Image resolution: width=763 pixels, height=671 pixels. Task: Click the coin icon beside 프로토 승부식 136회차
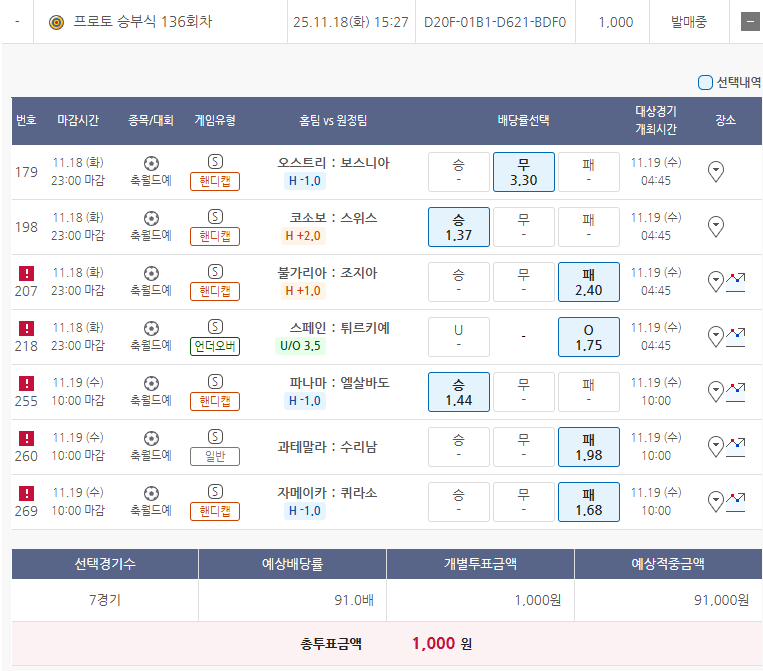[56, 22]
